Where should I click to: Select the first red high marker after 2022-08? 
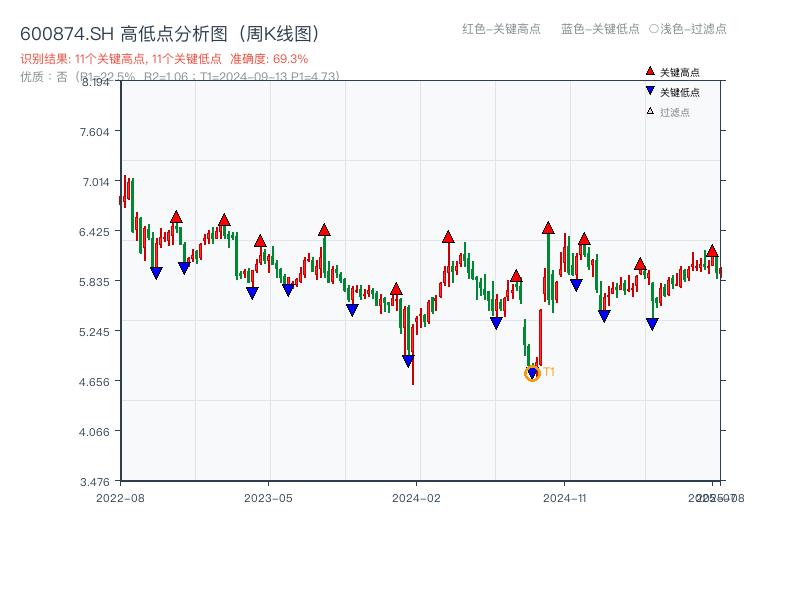[x=177, y=217]
